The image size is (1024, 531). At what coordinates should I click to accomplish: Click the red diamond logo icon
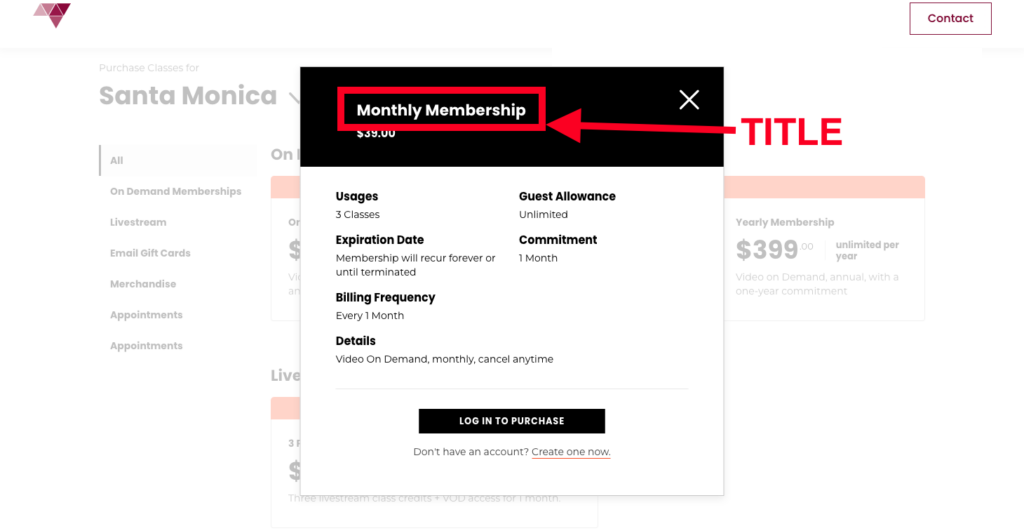(x=52, y=14)
